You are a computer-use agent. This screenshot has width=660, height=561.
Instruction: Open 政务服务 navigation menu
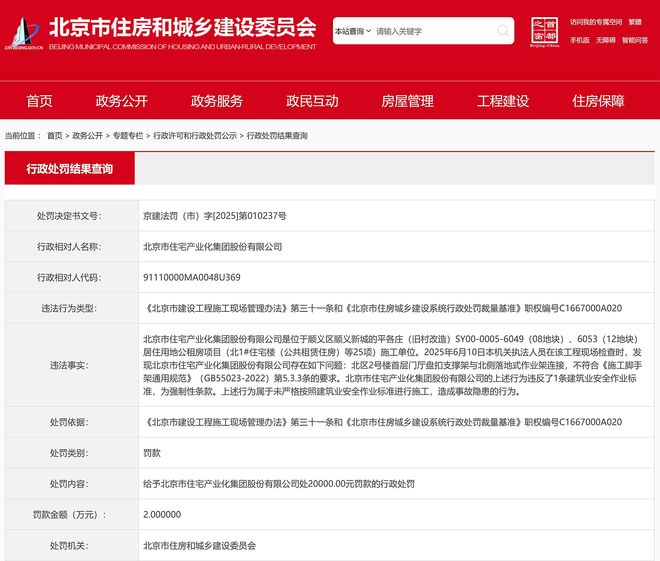point(217,101)
